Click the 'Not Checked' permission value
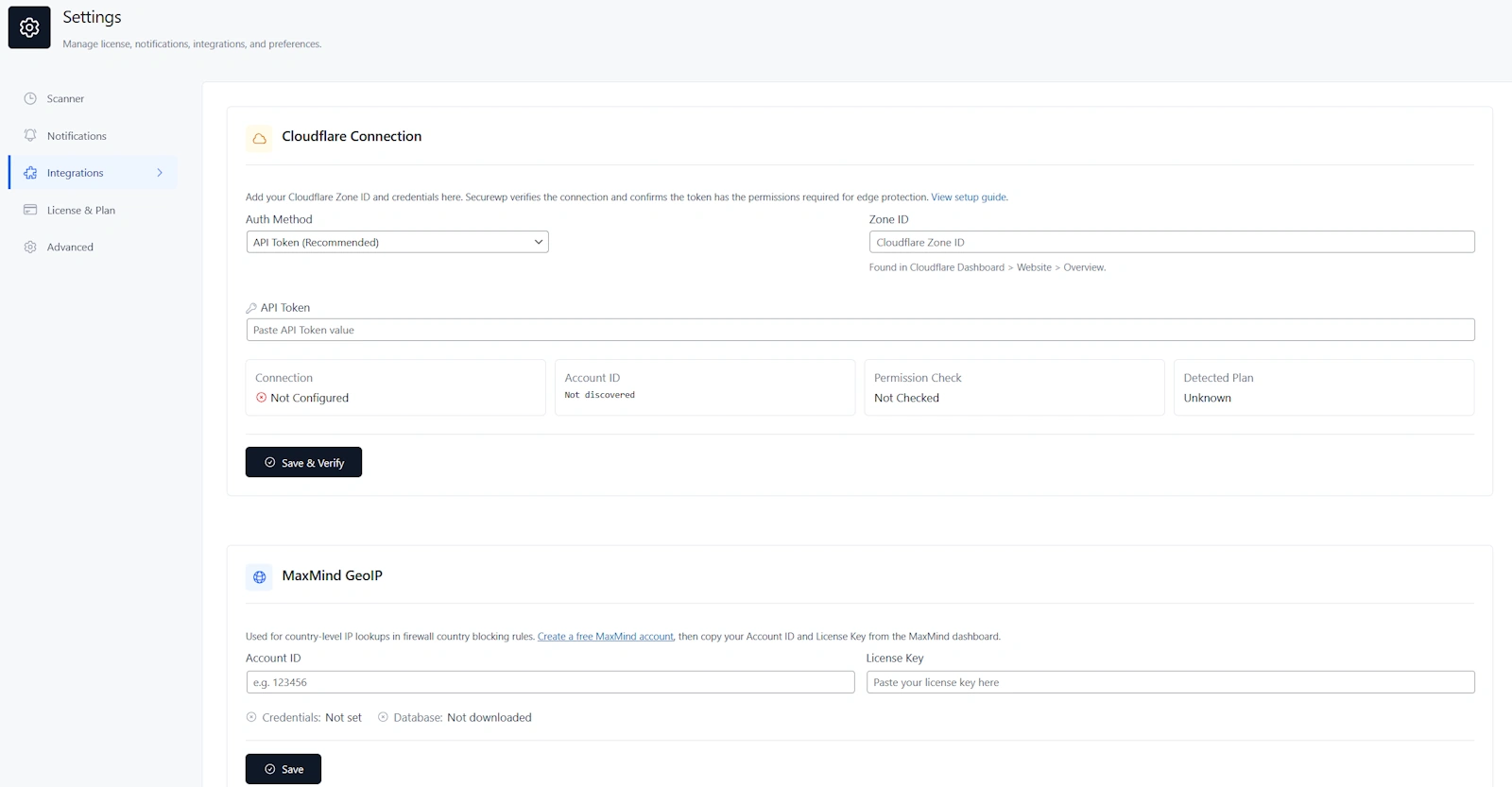1512x787 pixels. pos(906,398)
